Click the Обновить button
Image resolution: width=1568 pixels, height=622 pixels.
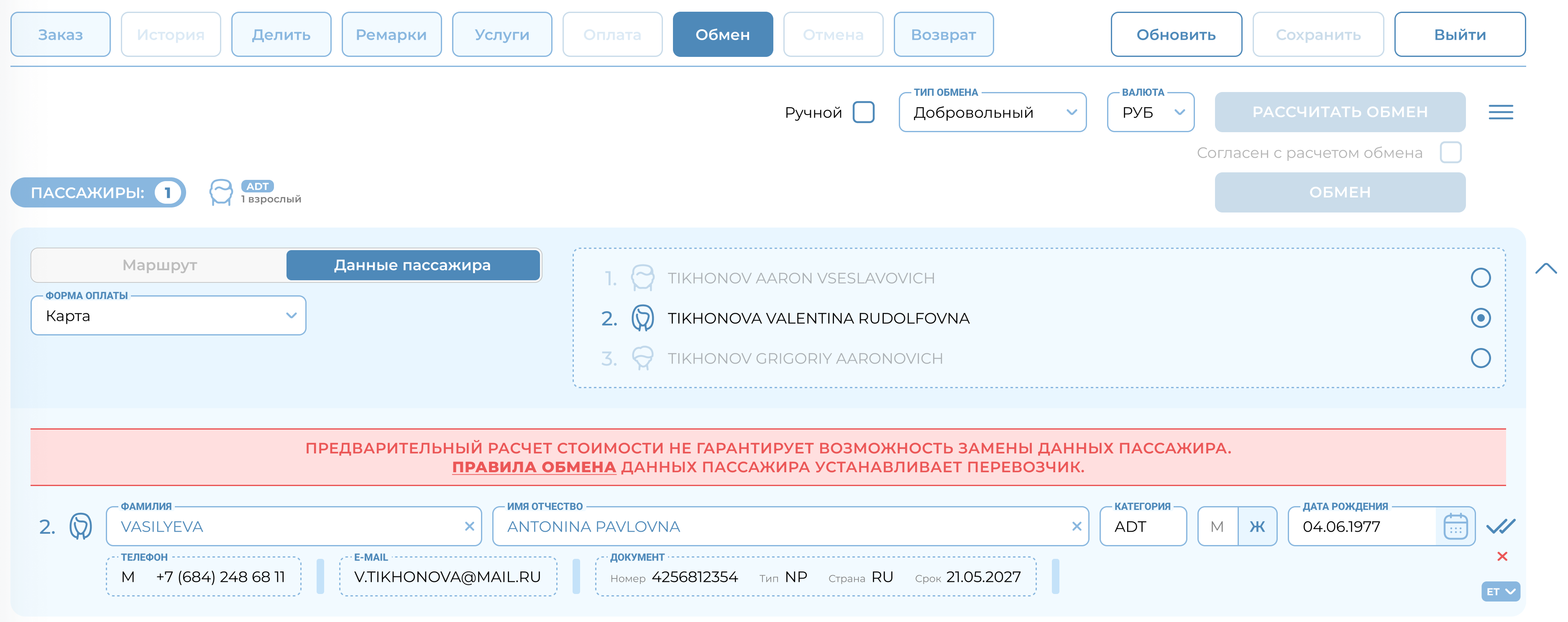[x=1175, y=35]
